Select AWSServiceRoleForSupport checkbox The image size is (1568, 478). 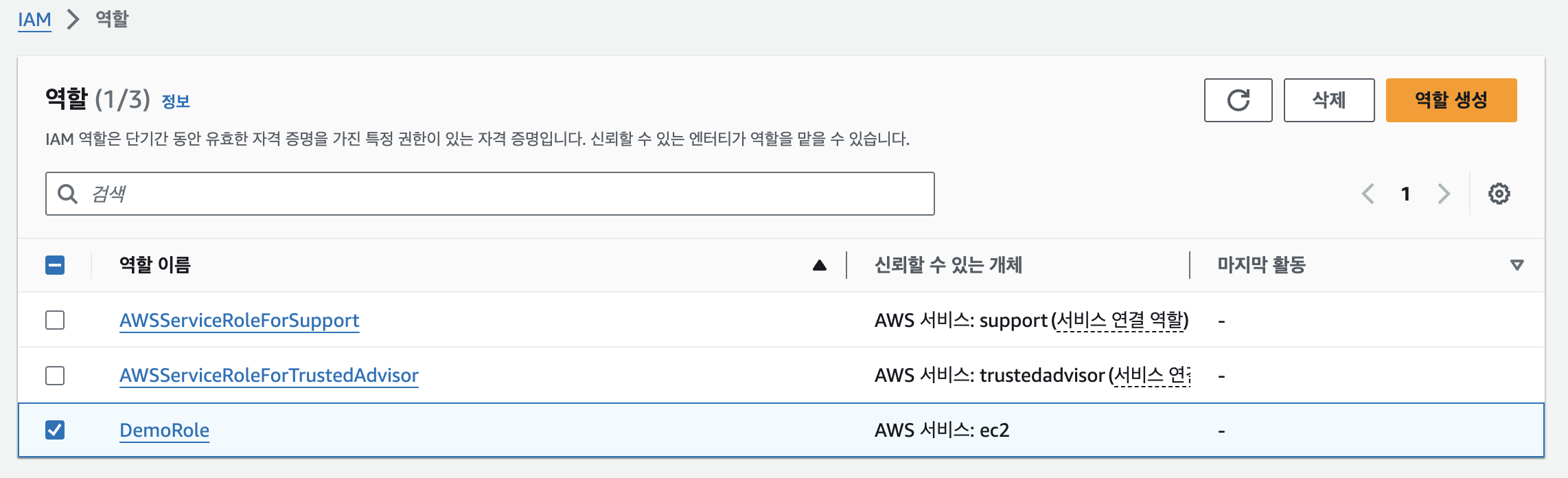55,320
